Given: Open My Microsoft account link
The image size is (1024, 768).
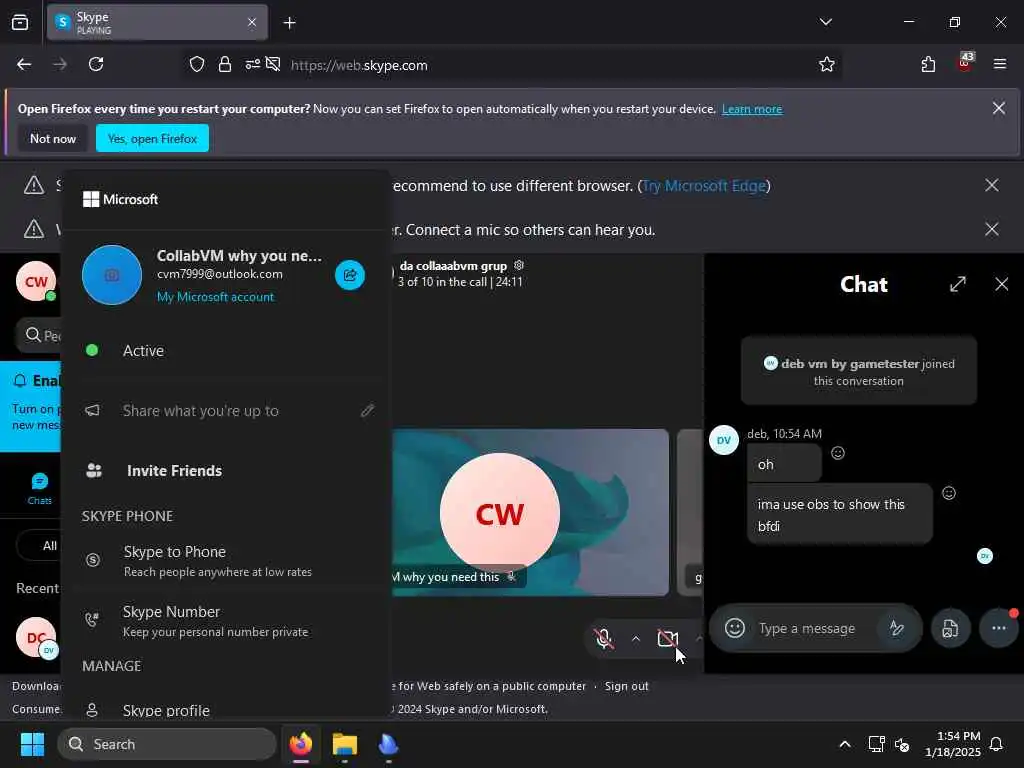Looking at the screenshot, I should (216, 296).
